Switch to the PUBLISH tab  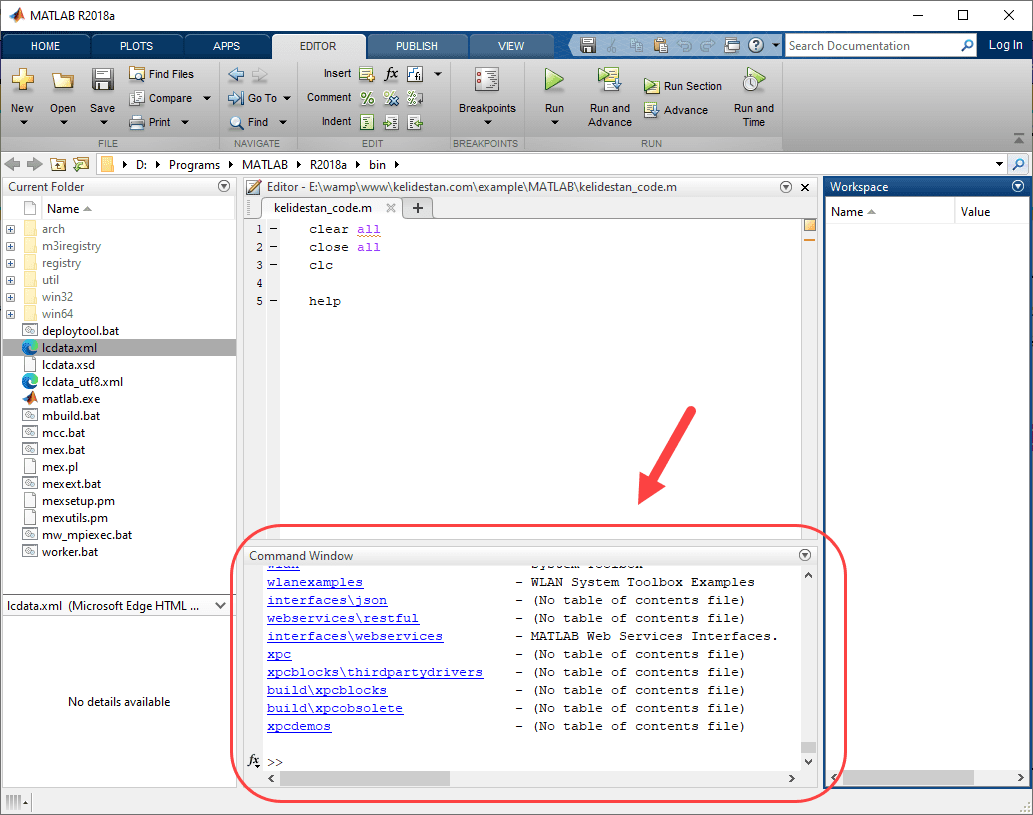(416, 46)
